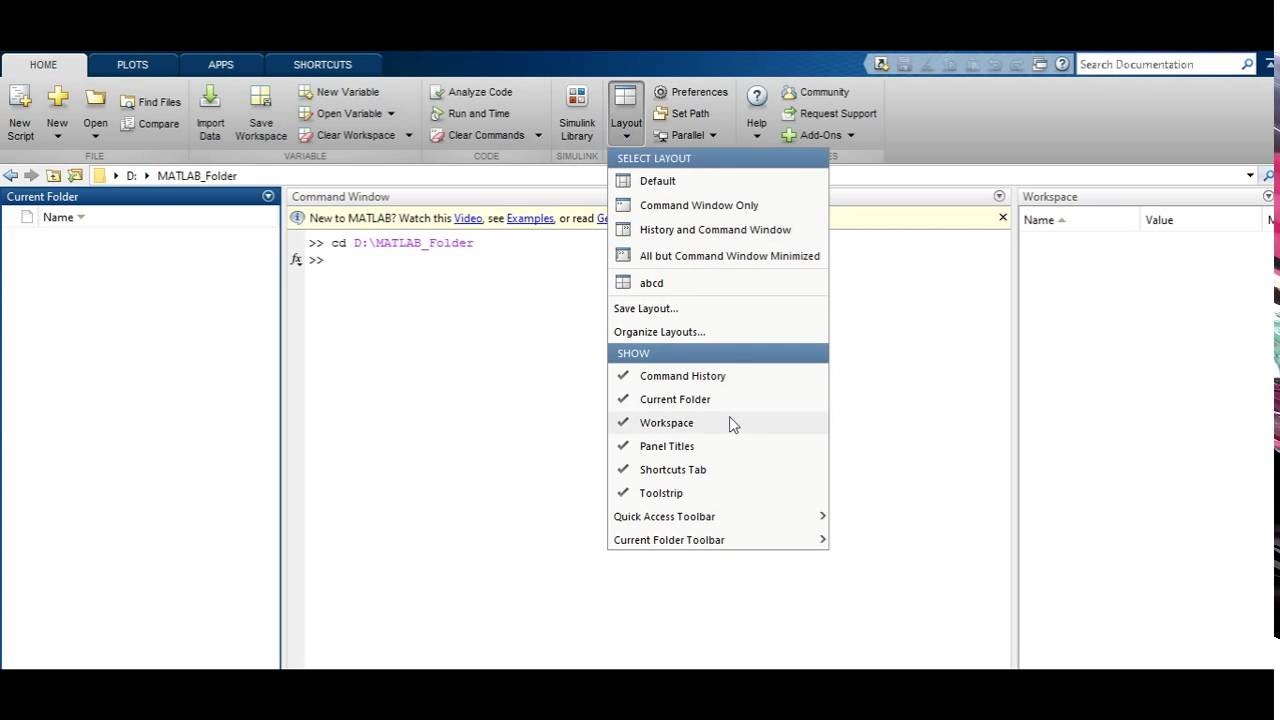Screen dimensions: 1280x720
Task: Click Run and Time
Action: pyautogui.click(x=470, y=114)
